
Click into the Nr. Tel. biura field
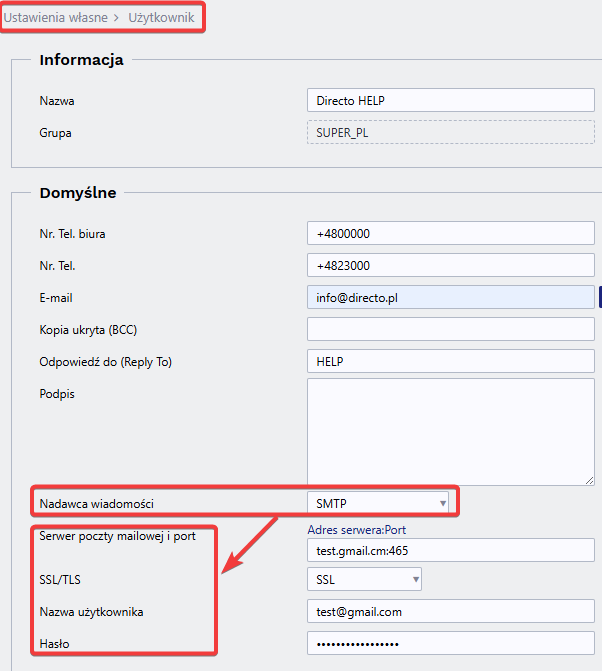coord(450,234)
